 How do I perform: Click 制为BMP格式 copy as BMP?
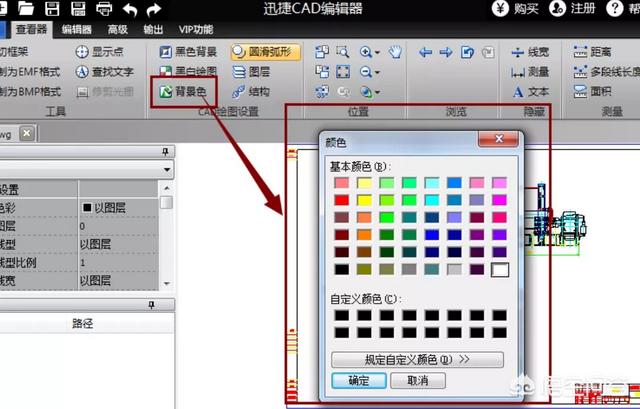[x=31, y=91]
